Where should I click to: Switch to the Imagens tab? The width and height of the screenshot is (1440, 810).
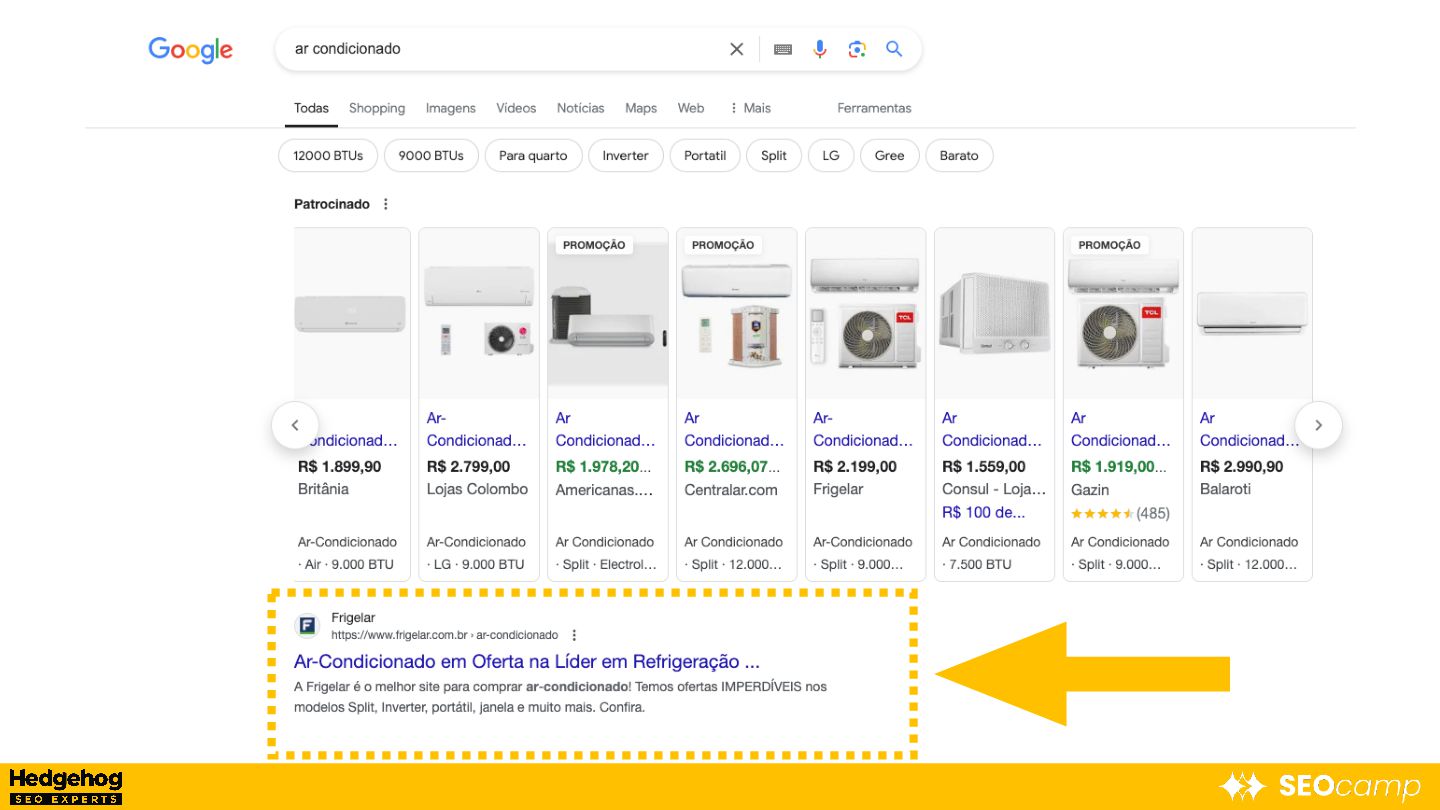click(x=450, y=108)
